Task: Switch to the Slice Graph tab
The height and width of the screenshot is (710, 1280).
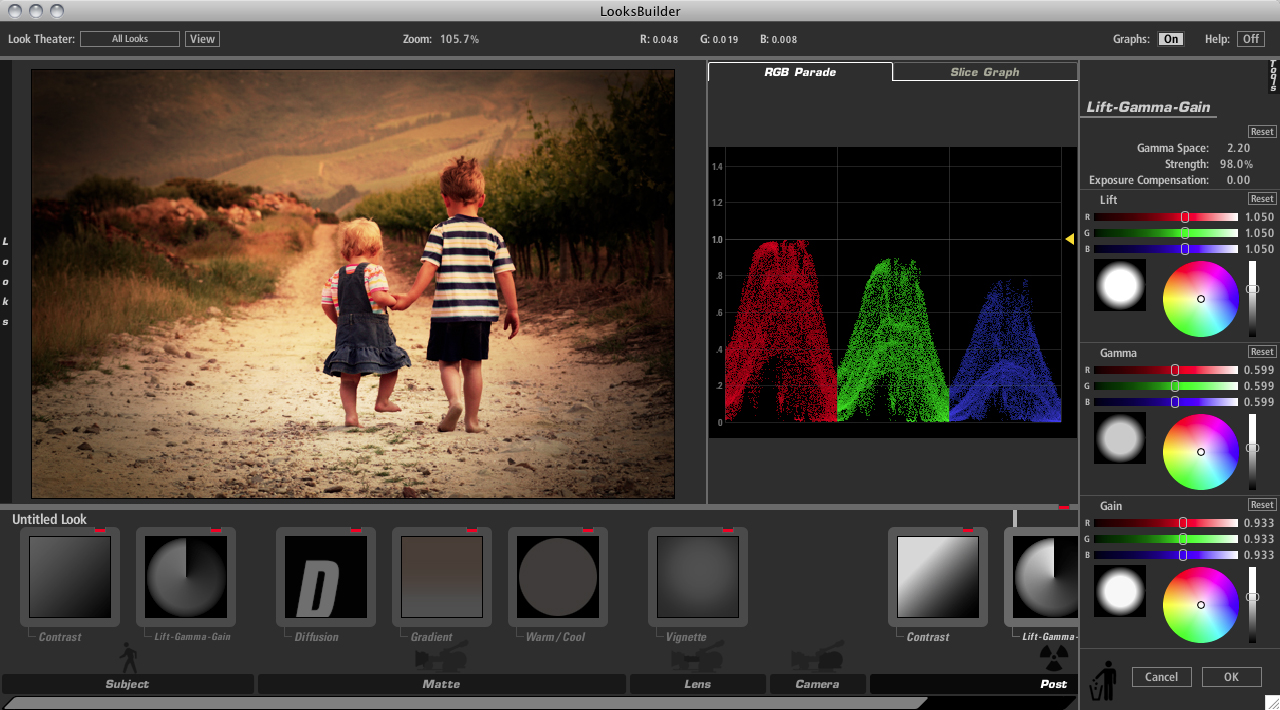Action: tap(984, 71)
